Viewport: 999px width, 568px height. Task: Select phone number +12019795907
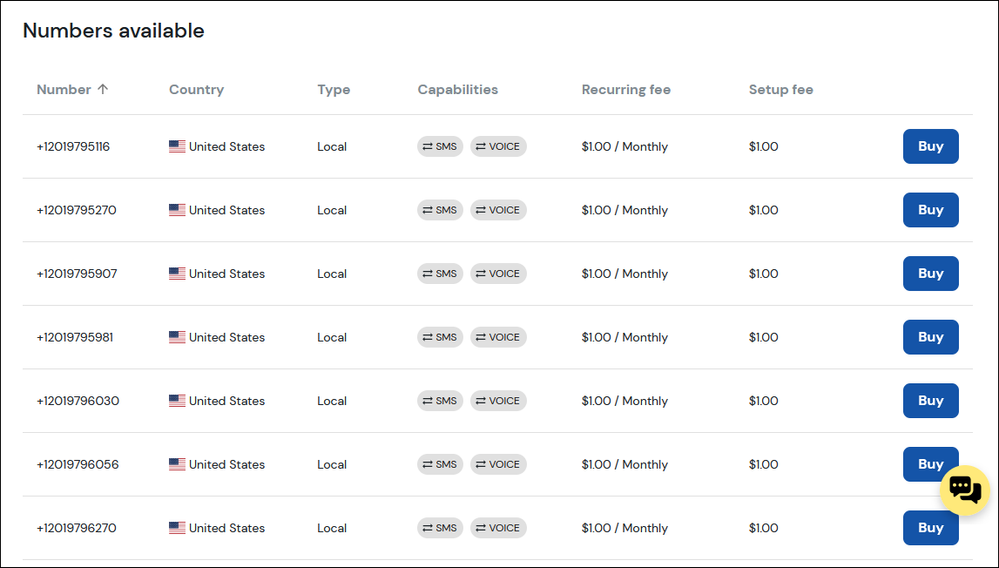point(76,274)
